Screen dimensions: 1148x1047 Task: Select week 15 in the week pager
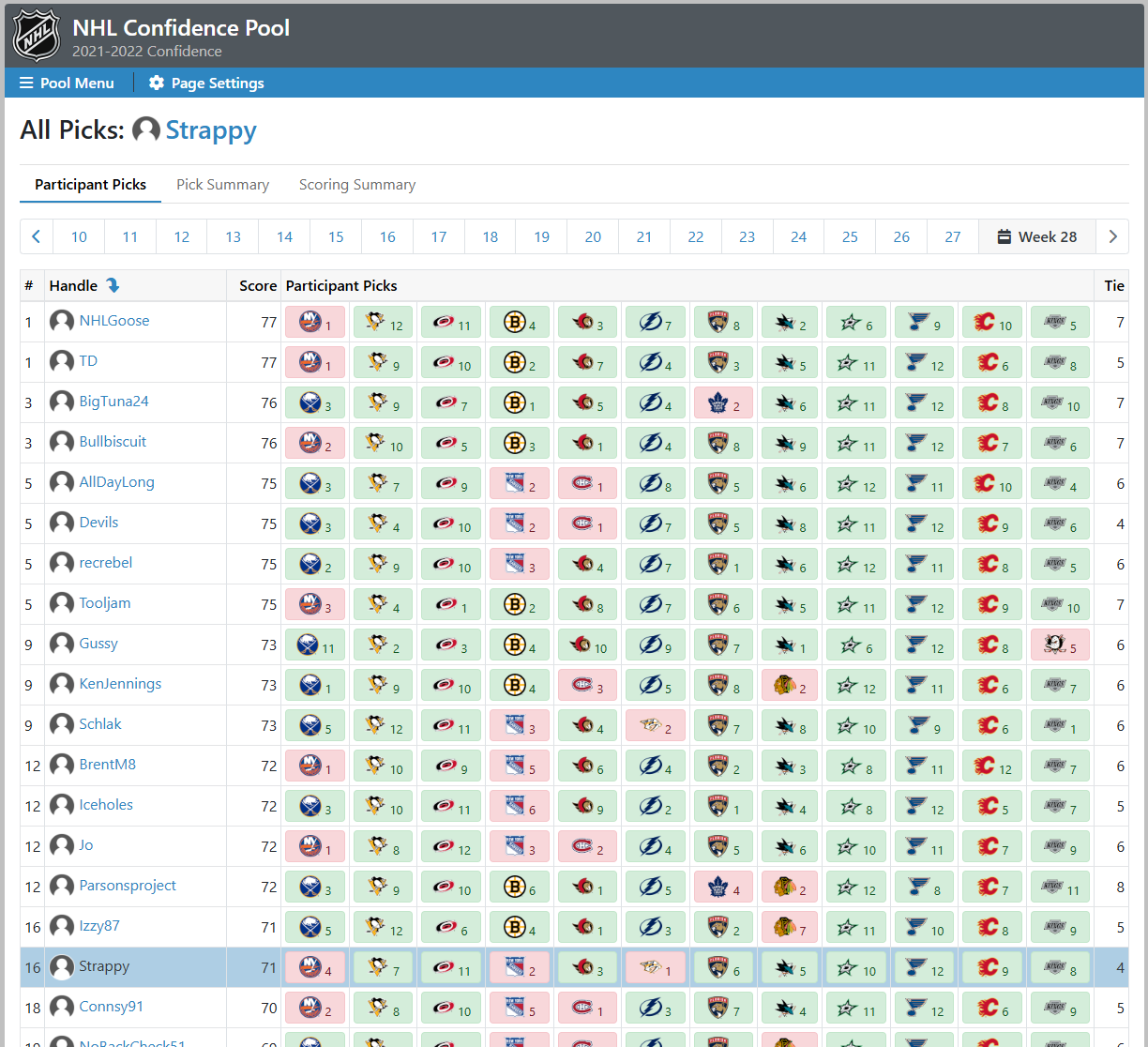click(336, 236)
